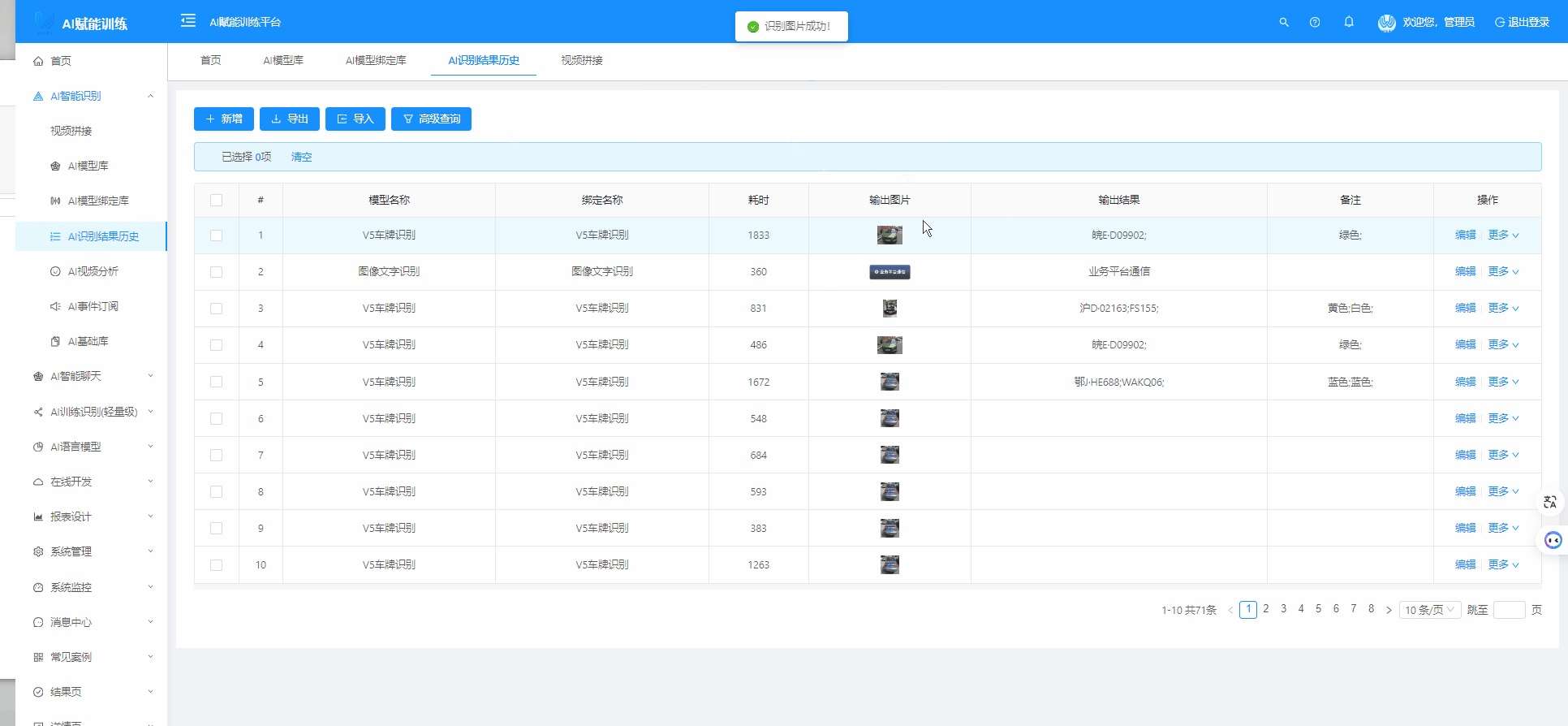Click the 导出 export button
Screen dimensions: 1568x726
point(290,119)
